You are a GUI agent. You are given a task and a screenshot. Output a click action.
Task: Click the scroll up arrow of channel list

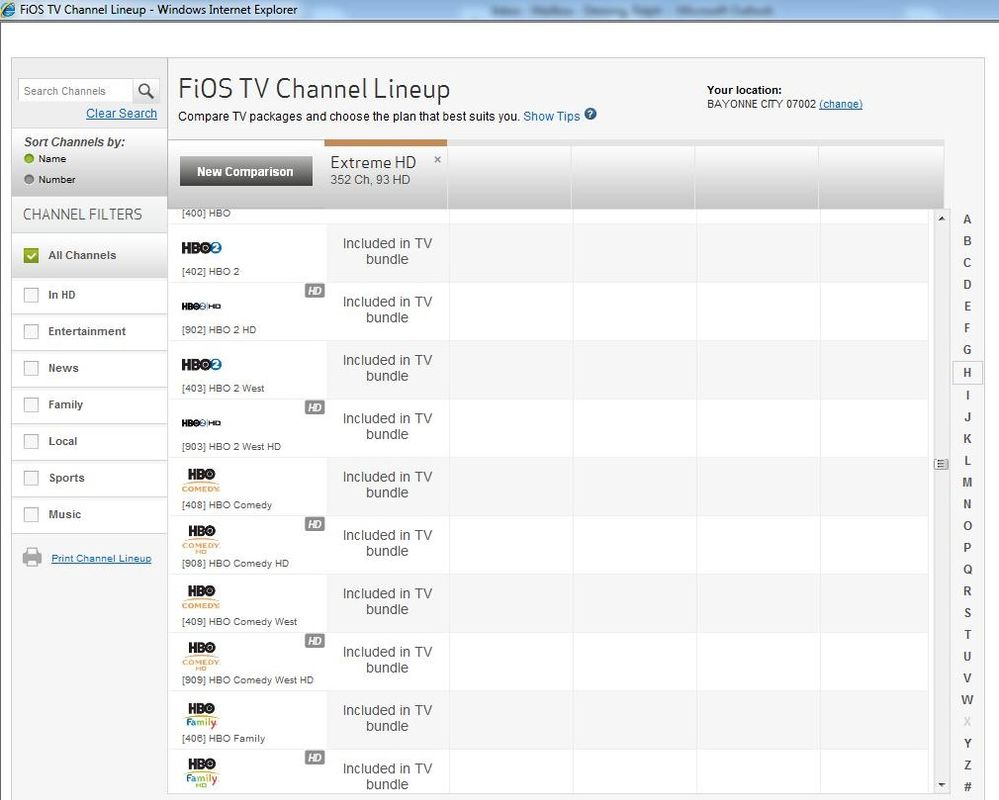pos(941,219)
